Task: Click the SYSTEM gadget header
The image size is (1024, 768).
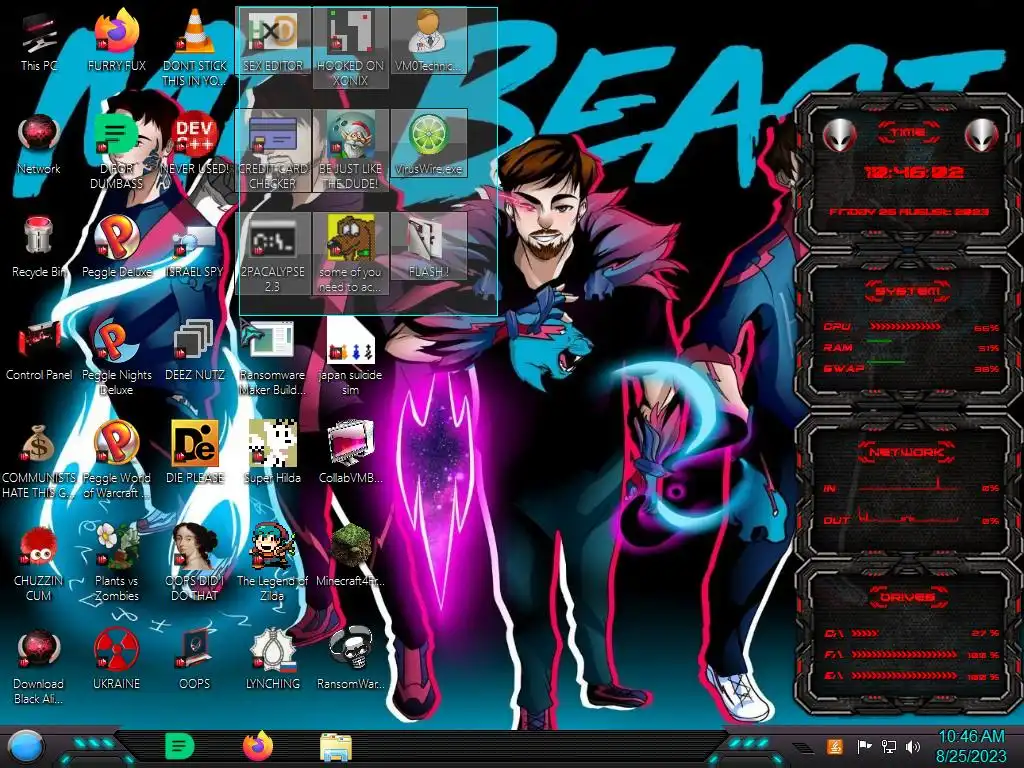Action: (908, 291)
